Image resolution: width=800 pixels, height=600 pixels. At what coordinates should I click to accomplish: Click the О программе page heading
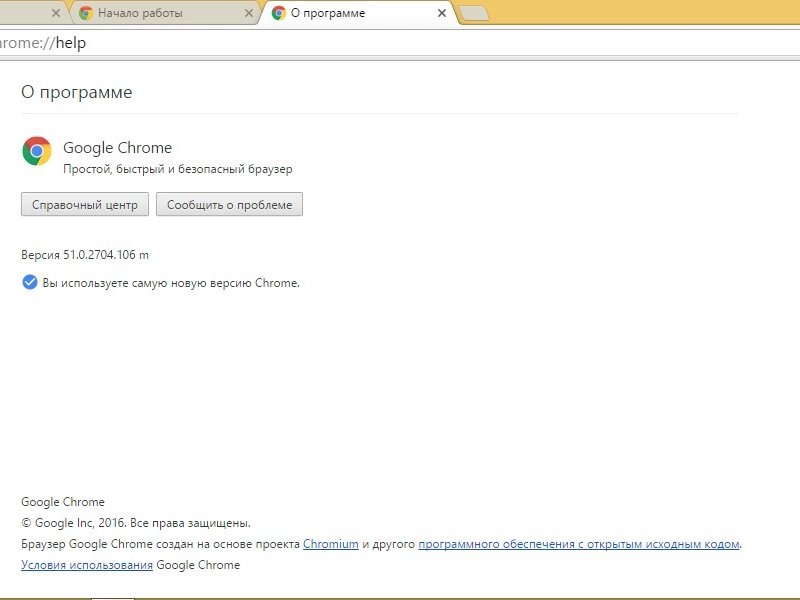pos(77,92)
